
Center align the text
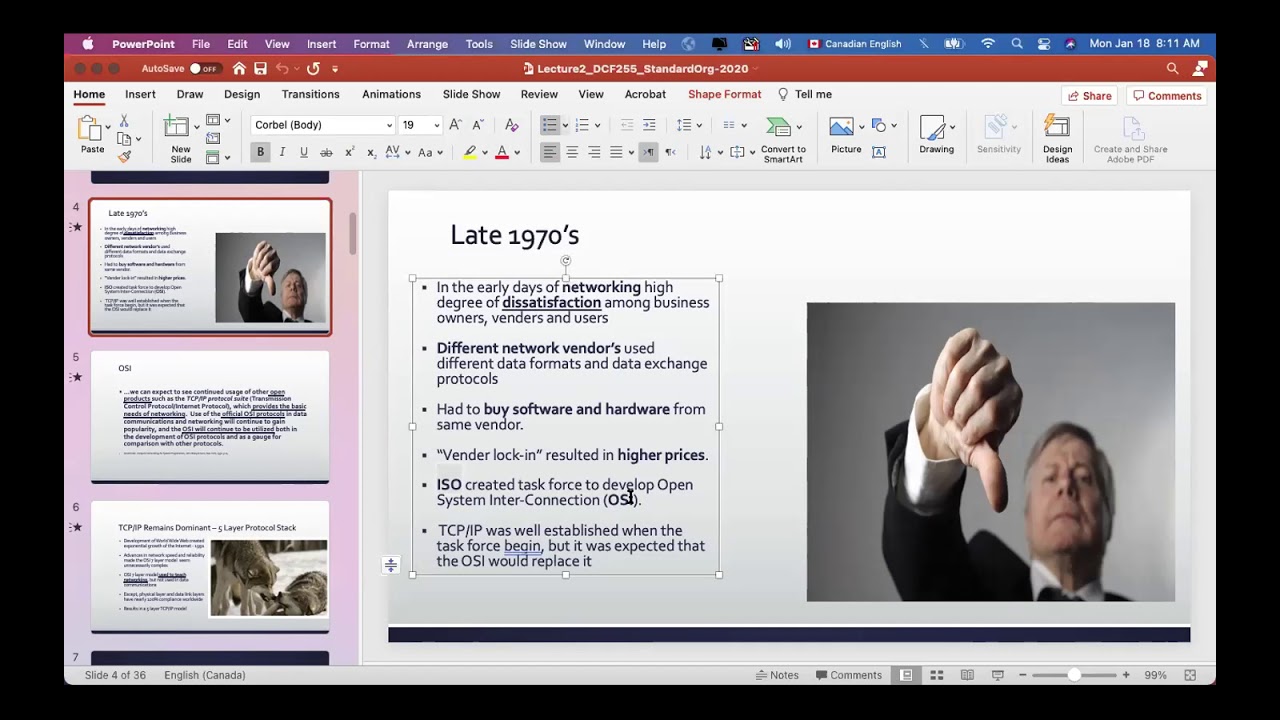point(572,152)
